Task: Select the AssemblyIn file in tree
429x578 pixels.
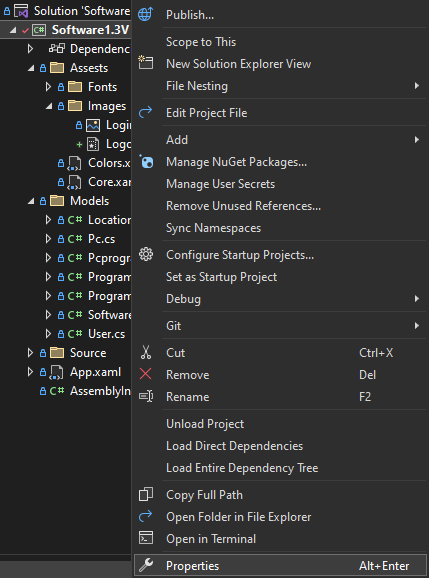Action: click(x=100, y=391)
